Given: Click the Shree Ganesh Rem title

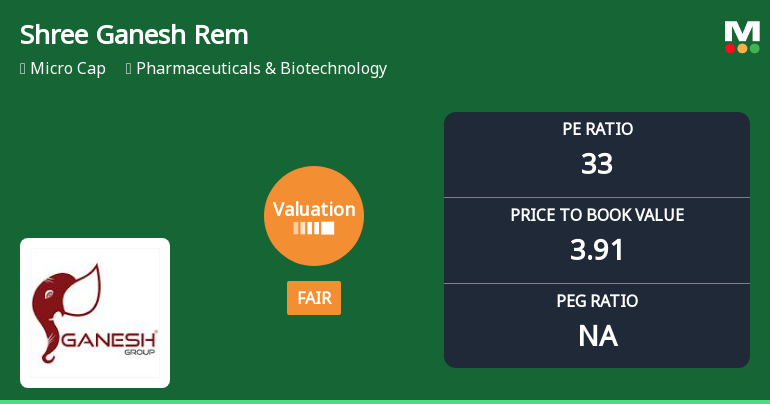Looking at the screenshot, I should pos(134,35).
